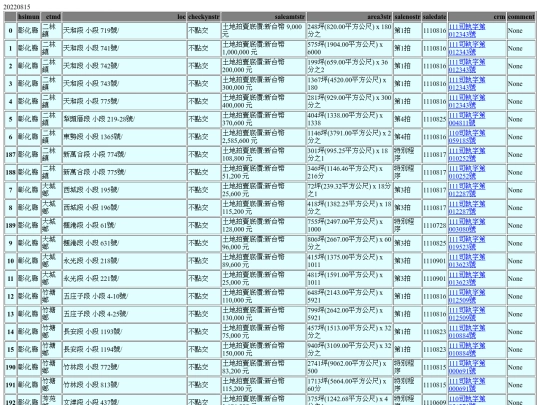This screenshot has width=540, height=405.
Task: Open the crm link in row 9
Action: pyautogui.click(x=467, y=243)
